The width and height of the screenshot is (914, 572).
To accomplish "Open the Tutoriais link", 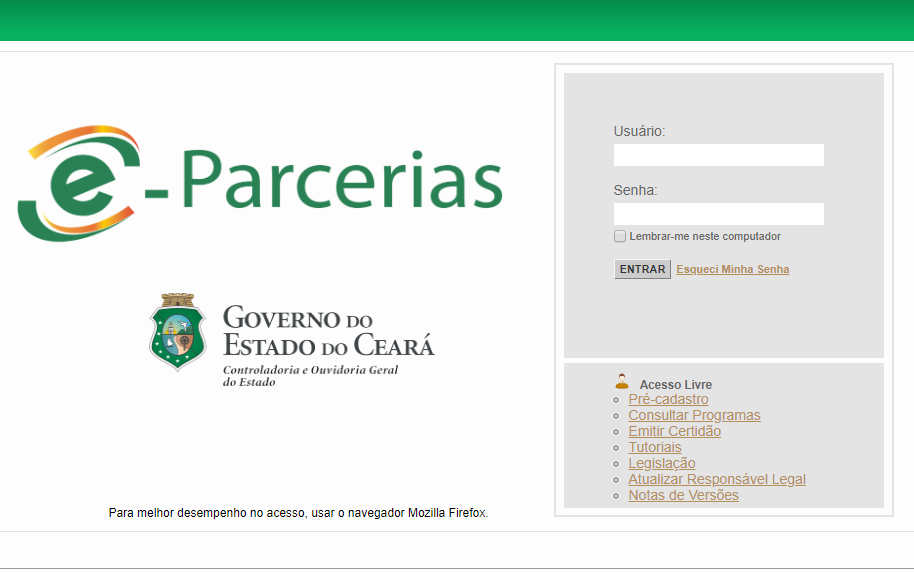I will tap(654, 448).
